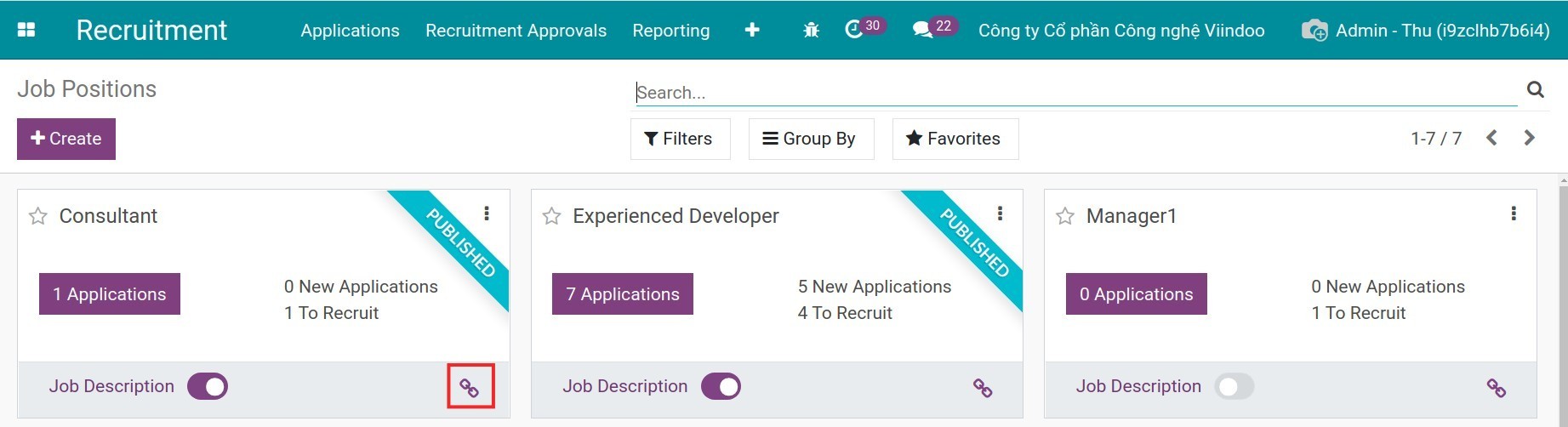Open 7 Applications for Experienced Developer
This screenshot has width=1568, height=427.
pyautogui.click(x=622, y=294)
